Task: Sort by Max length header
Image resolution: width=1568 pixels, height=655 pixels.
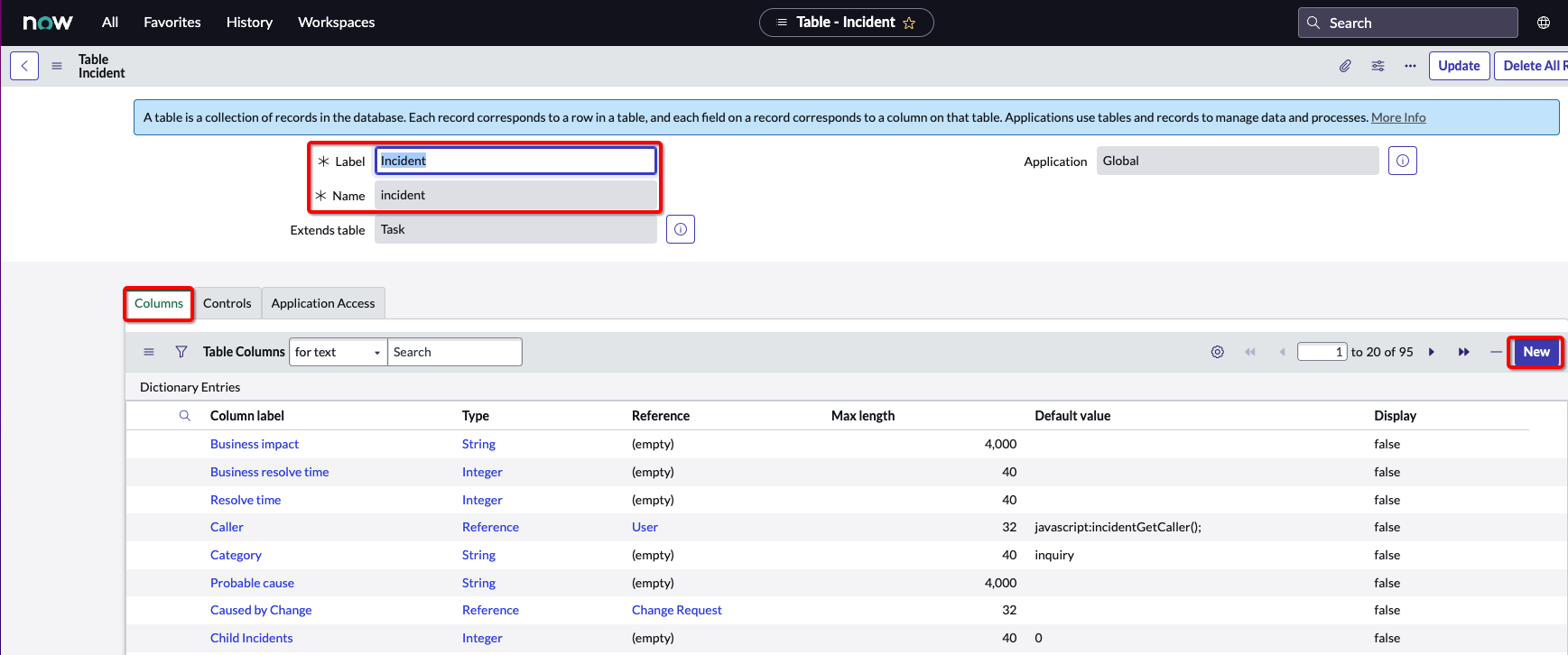Action: 863,416
